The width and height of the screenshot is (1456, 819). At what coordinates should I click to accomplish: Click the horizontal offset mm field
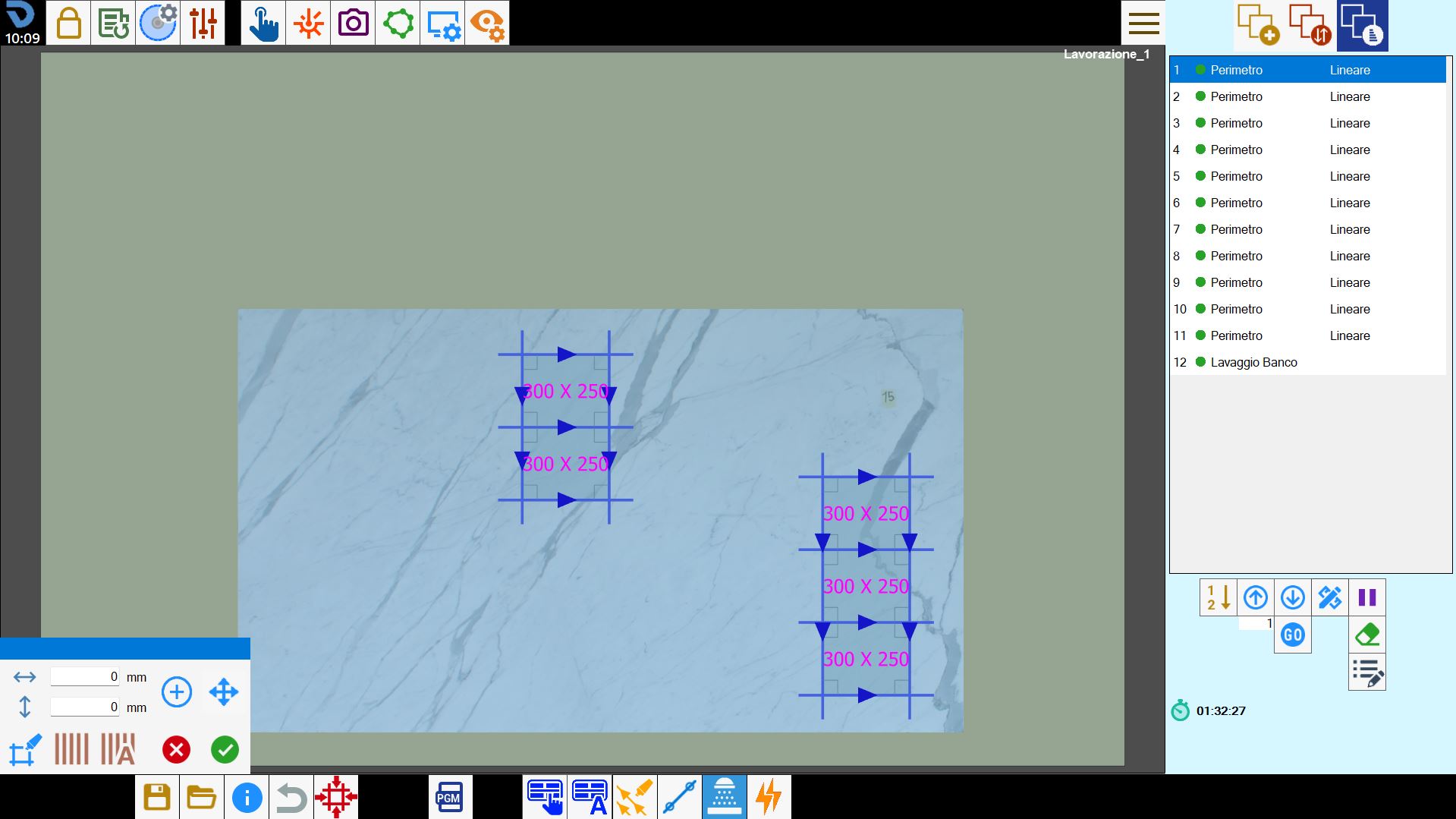pos(85,676)
